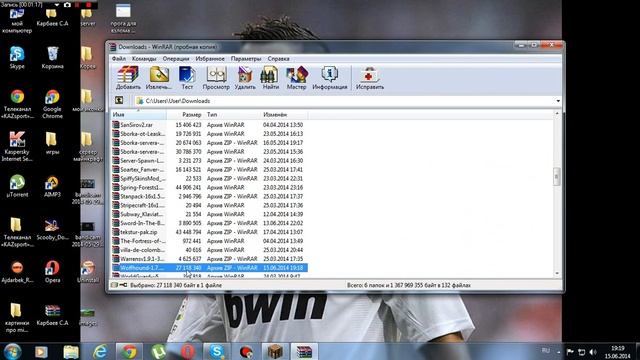640x360 pixels.
Task: Click the RU language indicator in tray
Action: pos(546,351)
